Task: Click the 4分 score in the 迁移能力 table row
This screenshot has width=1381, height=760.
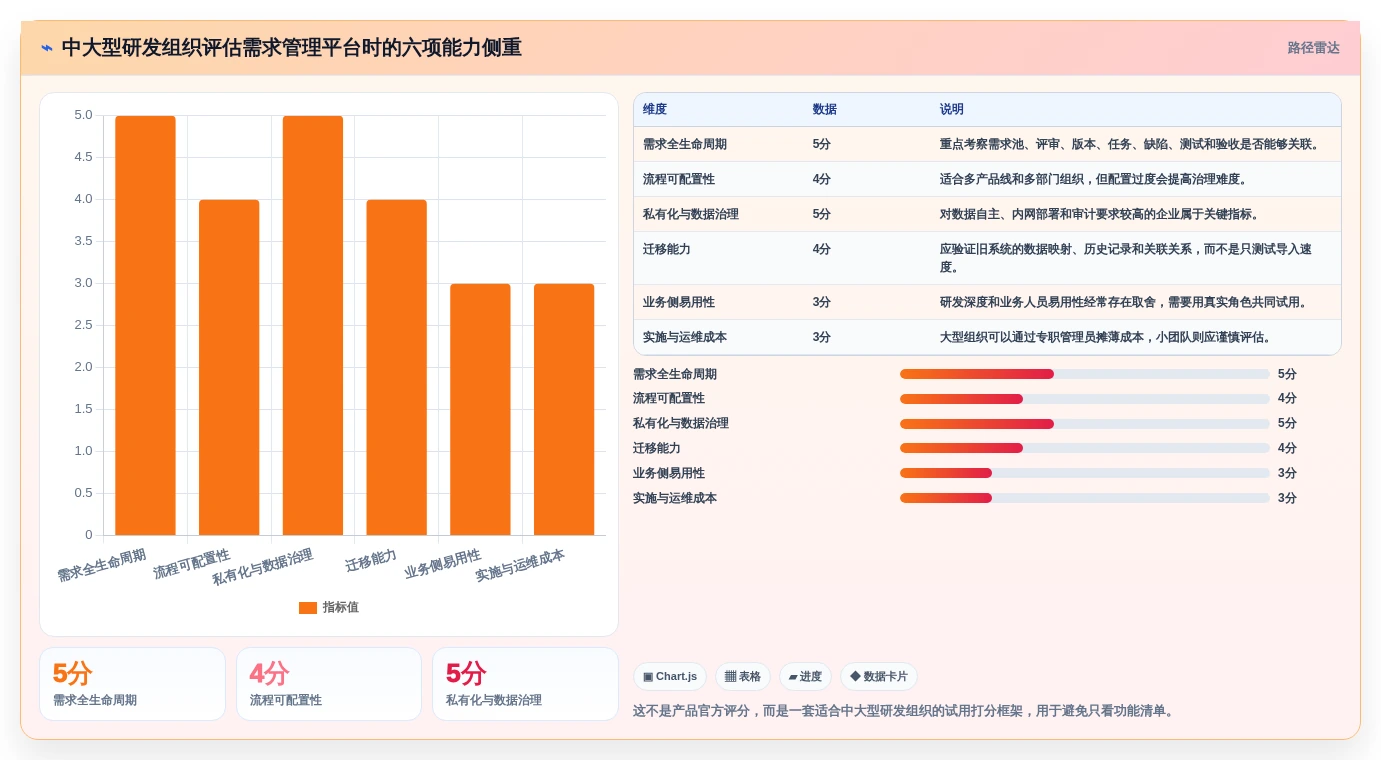Action: click(822, 249)
